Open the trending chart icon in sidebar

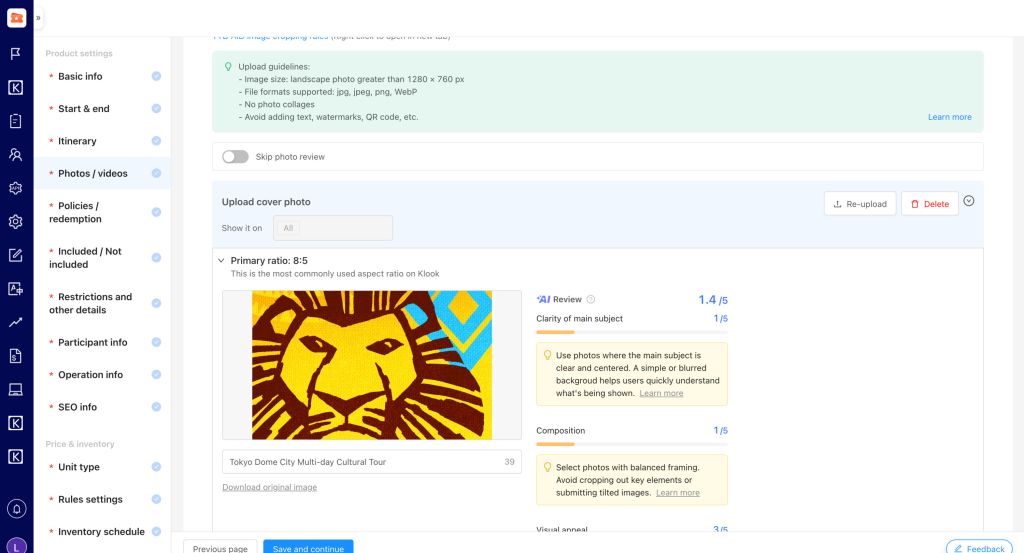16,322
